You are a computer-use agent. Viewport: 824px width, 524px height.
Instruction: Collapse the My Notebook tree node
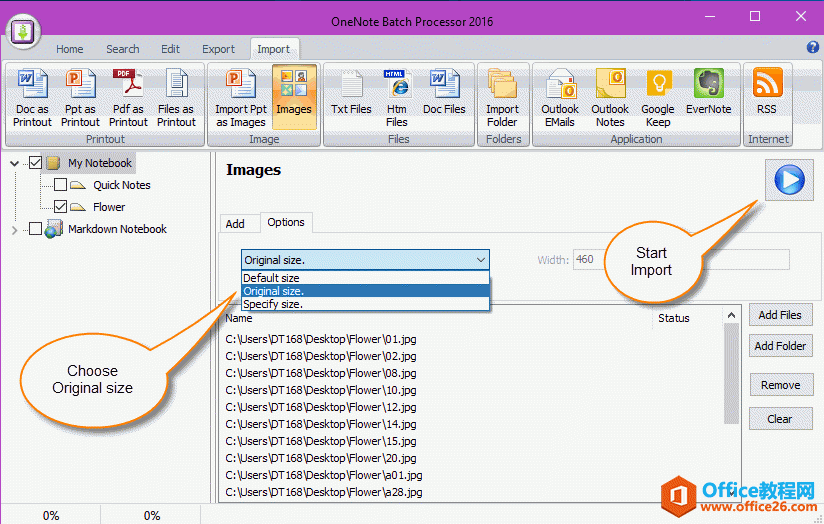pos(14,163)
